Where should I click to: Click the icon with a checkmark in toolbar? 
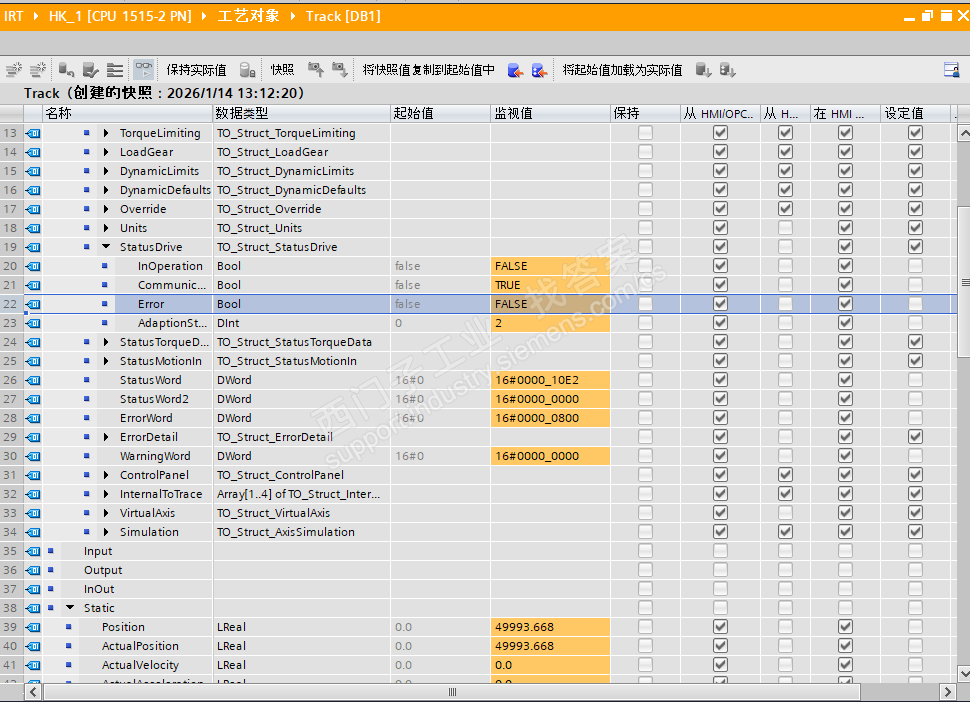90,70
